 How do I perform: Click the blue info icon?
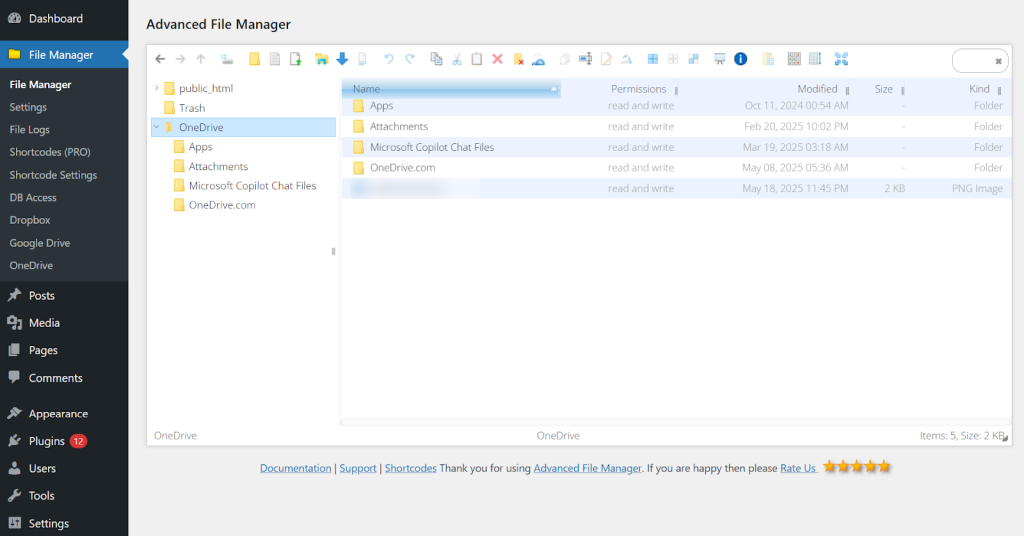[741, 59]
